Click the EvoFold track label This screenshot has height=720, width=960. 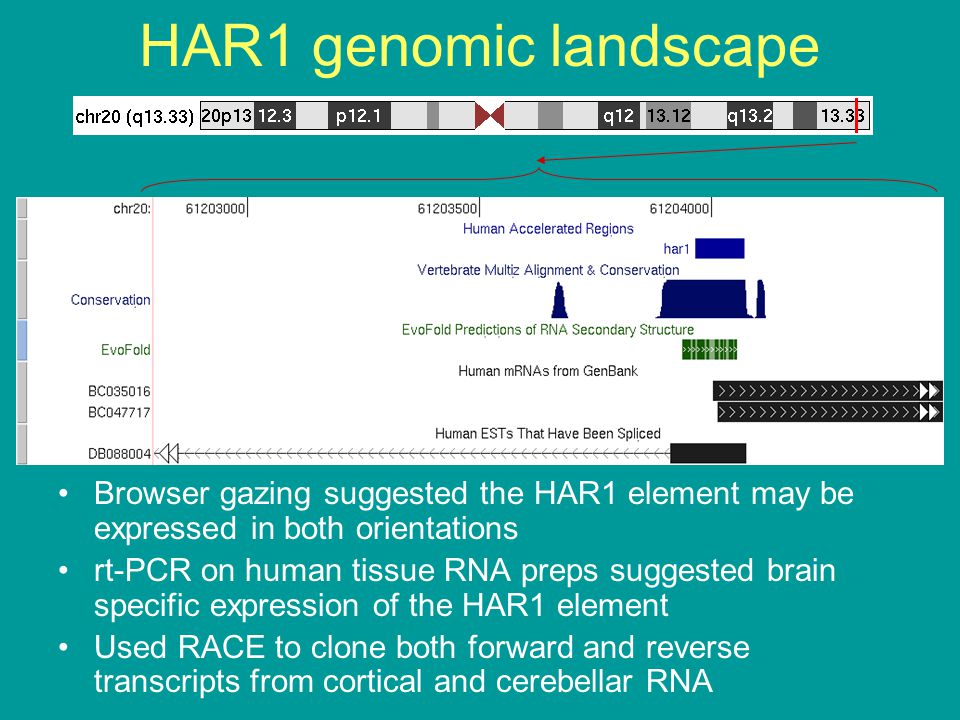click(x=126, y=350)
